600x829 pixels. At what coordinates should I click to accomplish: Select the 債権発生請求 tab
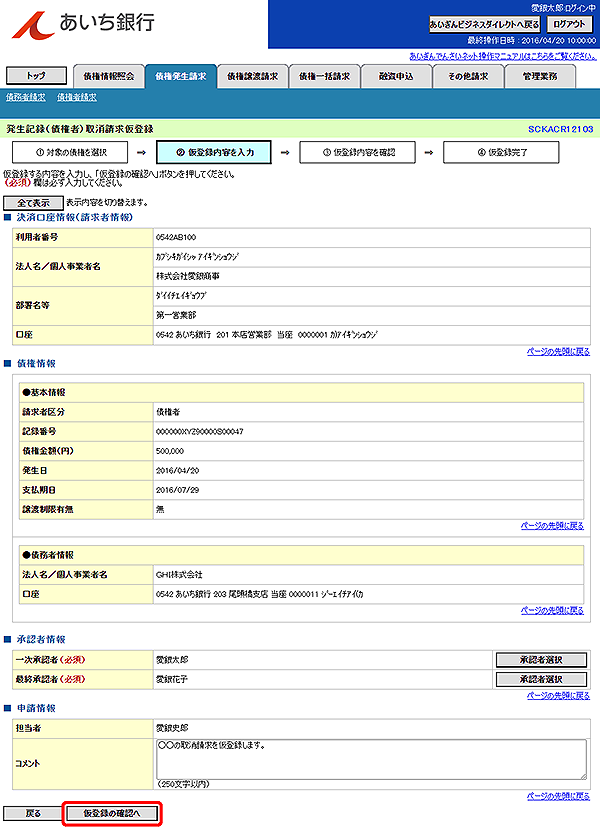point(181,77)
